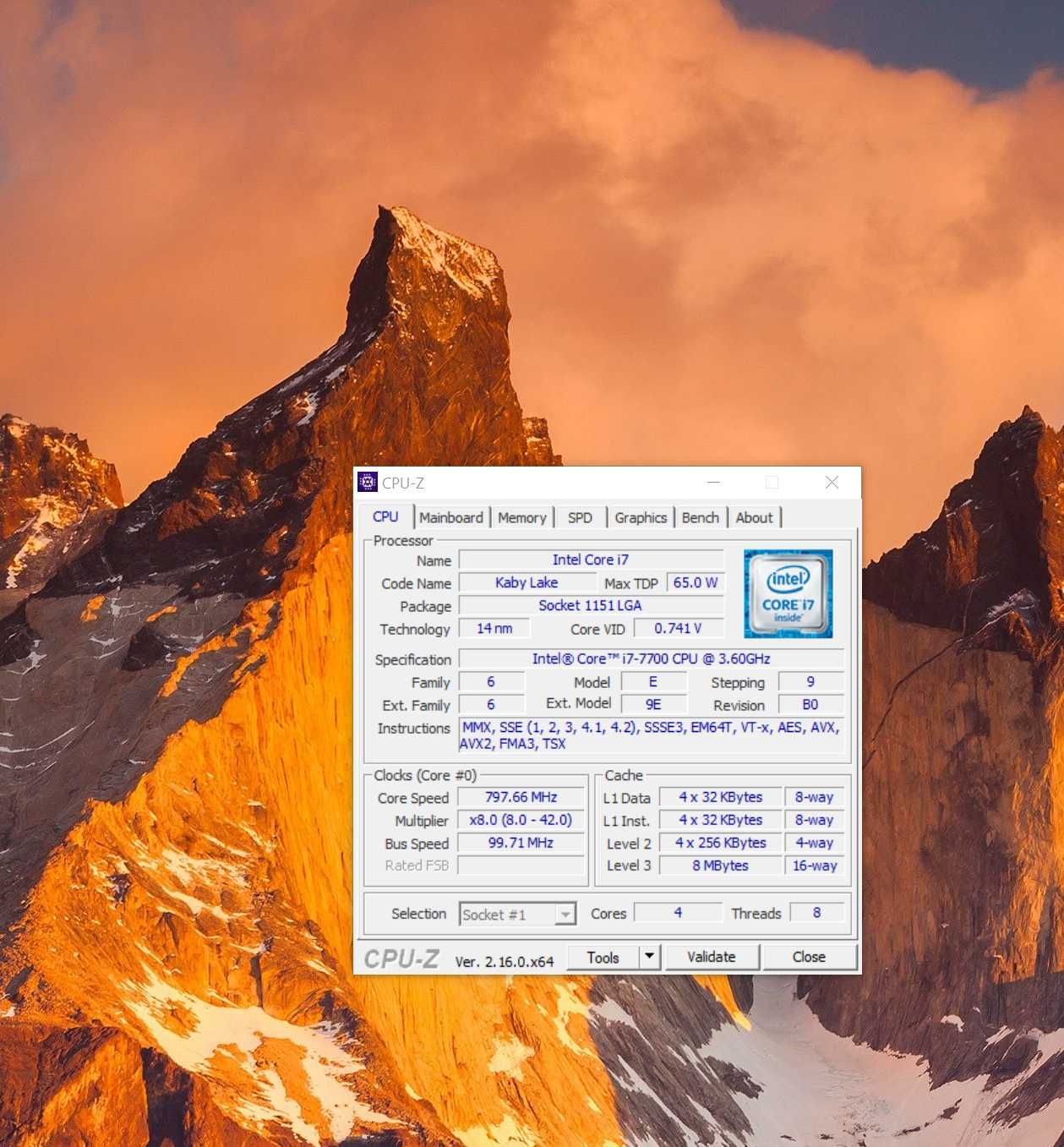Click the Max TDP value 65.0 W

click(x=695, y=582)
